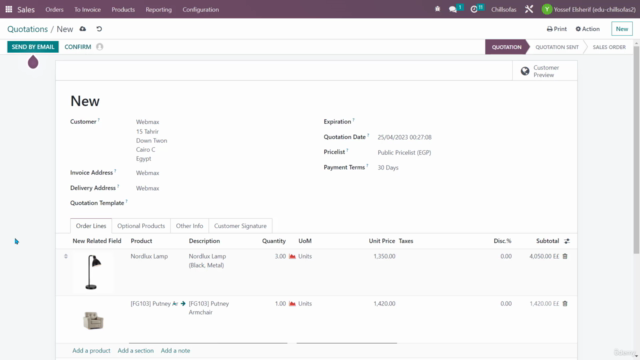Delete the Nordlux Lamp order line
The width and height of the screenshot is (640, 360).
pyautogui.click(x=565, y=256)
